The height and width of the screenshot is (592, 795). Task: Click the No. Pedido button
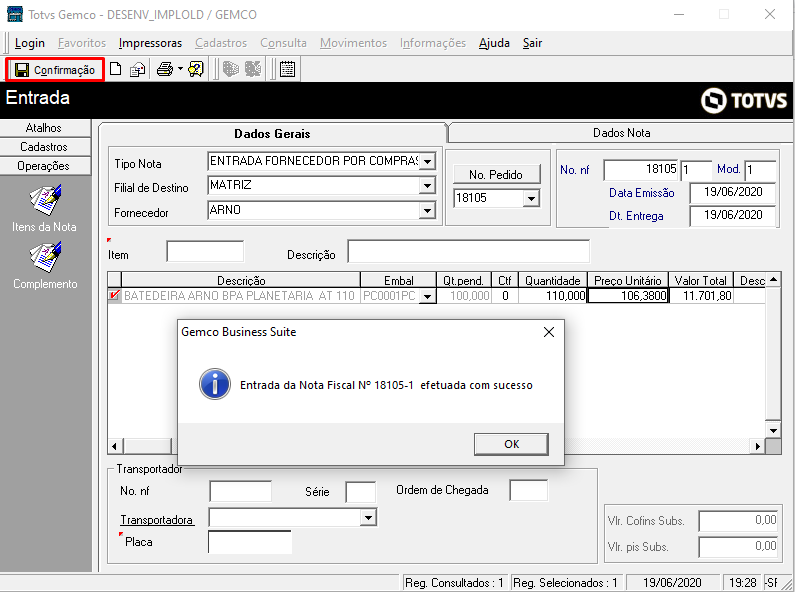tap(496, 174)
